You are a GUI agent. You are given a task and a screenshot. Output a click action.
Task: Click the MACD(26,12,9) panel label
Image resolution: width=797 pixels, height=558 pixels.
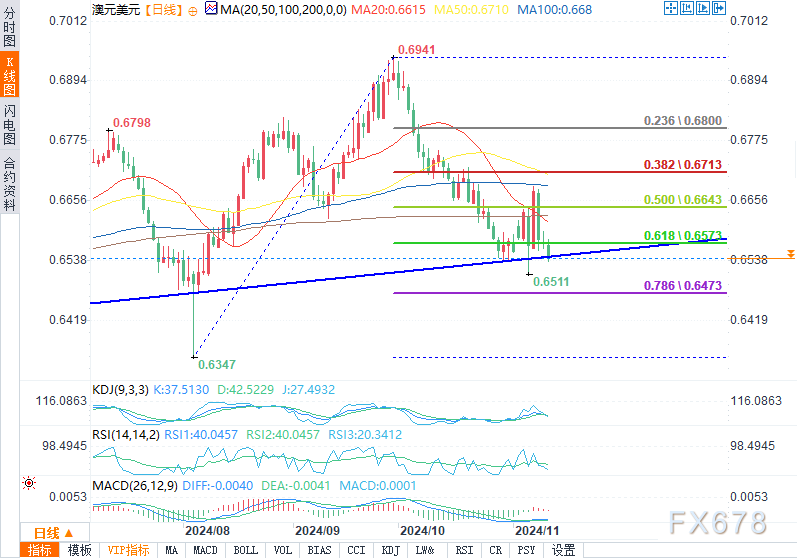click(135, 485)
